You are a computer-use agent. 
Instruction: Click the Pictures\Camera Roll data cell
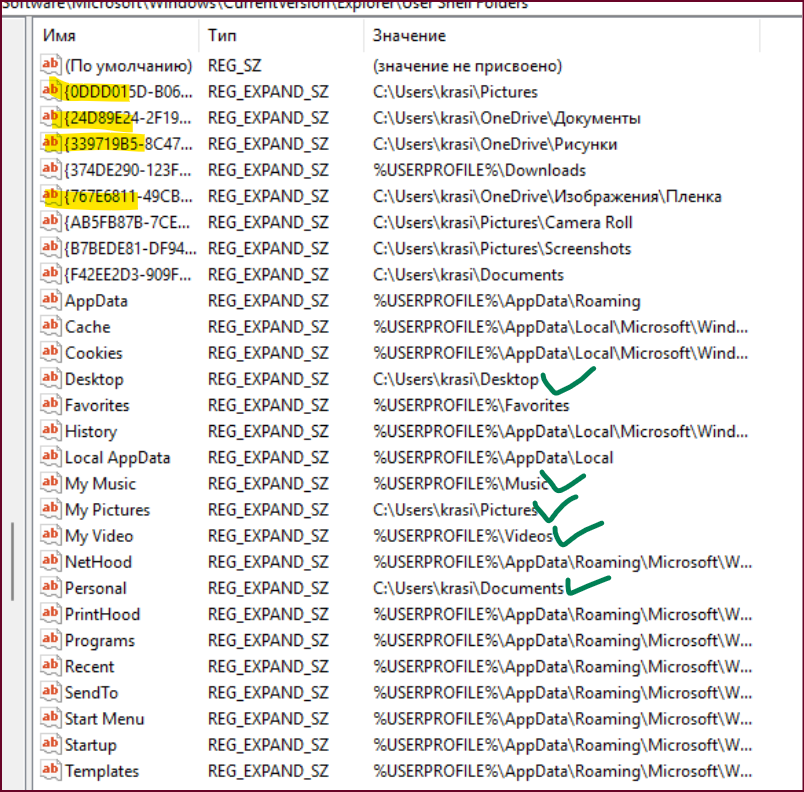tap(502, 223)
